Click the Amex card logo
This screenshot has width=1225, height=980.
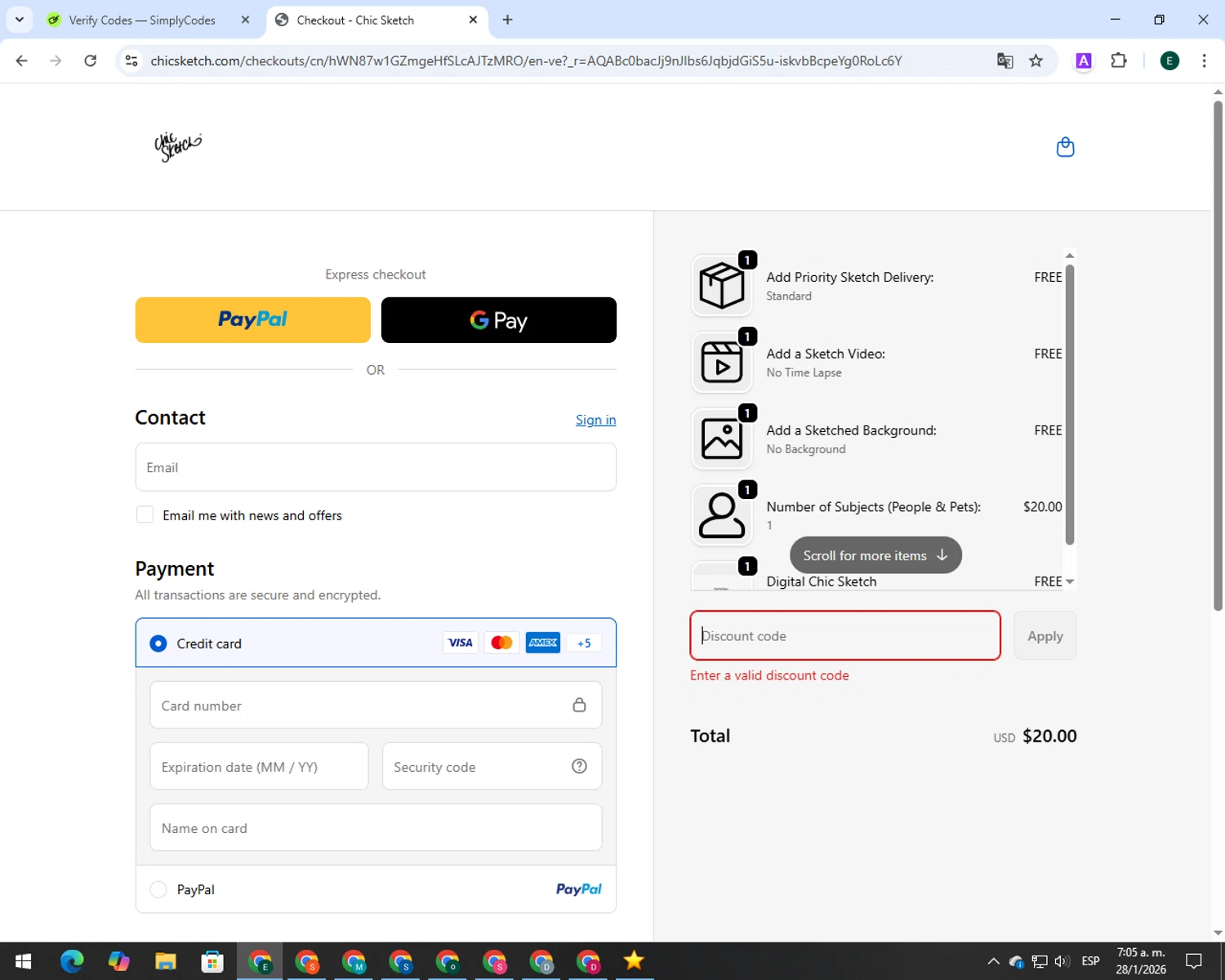coord(543,643)
